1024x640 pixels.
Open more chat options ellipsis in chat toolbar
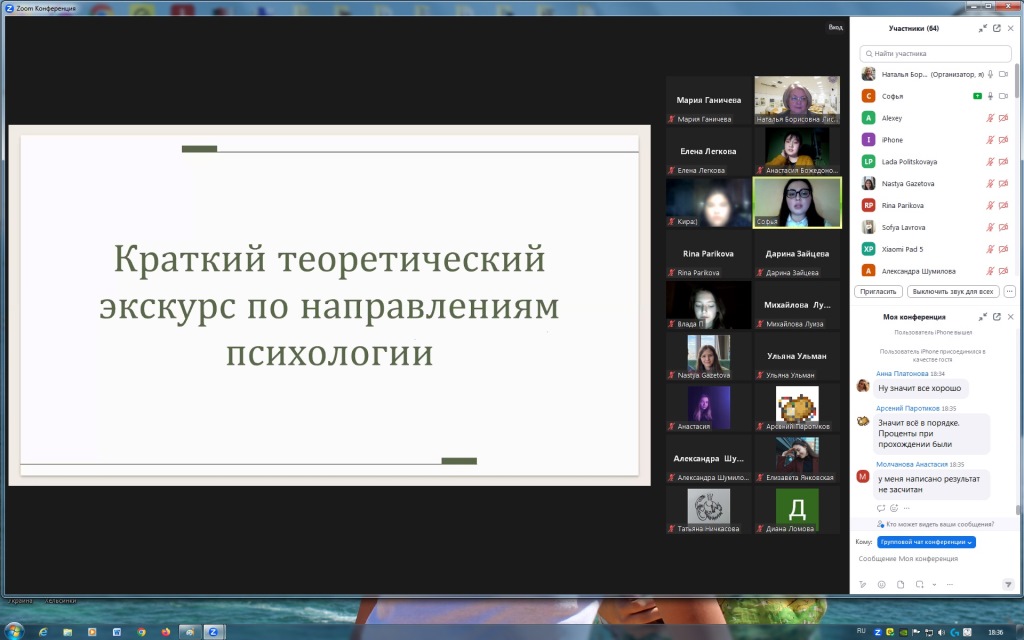[x=950, y=584]
